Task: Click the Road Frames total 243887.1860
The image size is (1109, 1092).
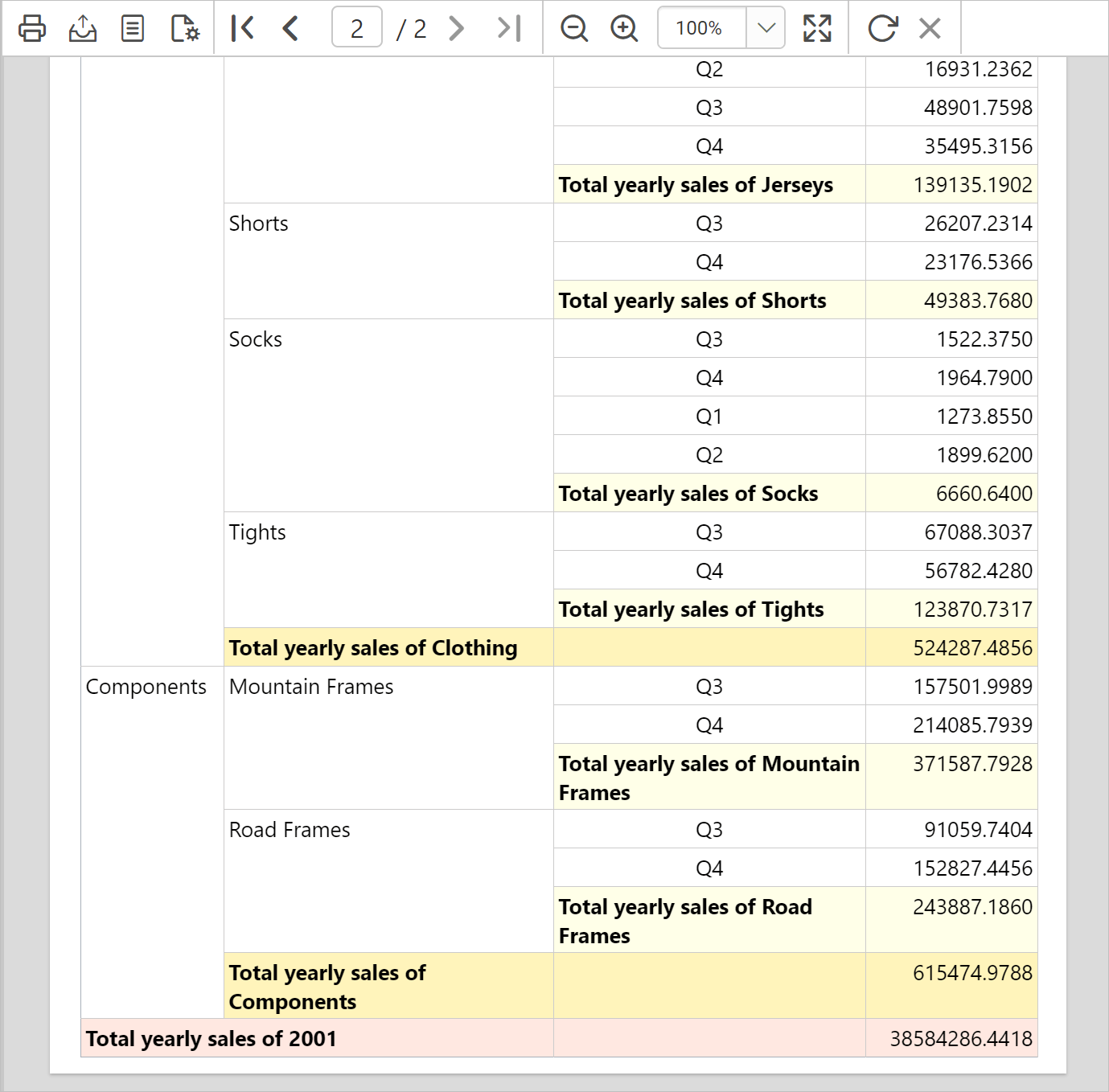Action: (x=952, y=920)
